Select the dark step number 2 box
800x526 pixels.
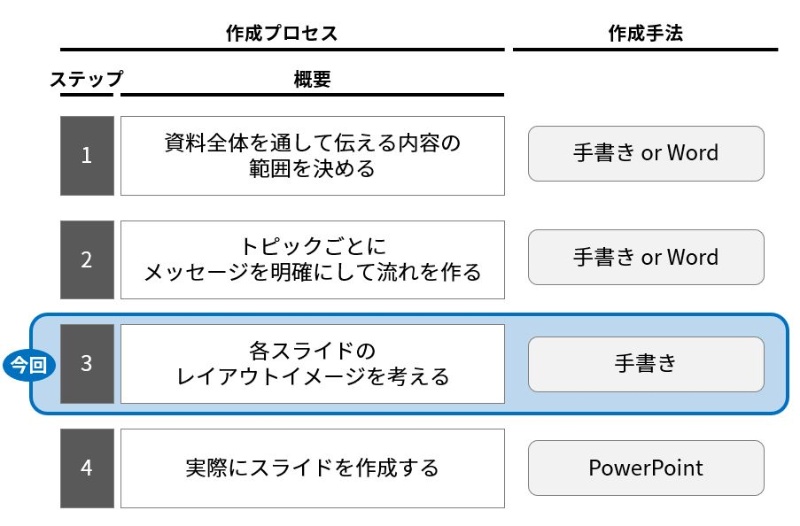[86, 259]
